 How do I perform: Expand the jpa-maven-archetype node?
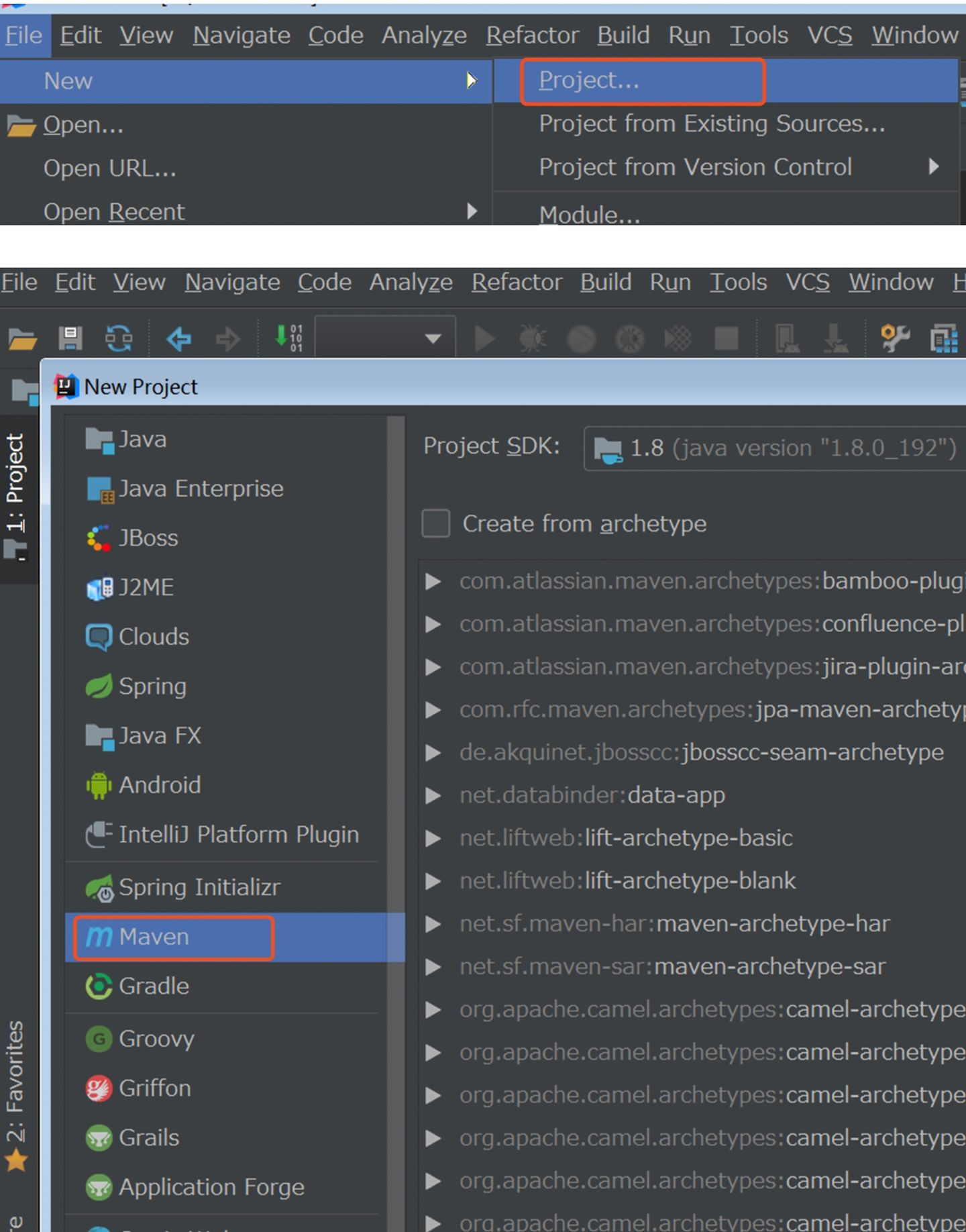(x=433, y=710)
